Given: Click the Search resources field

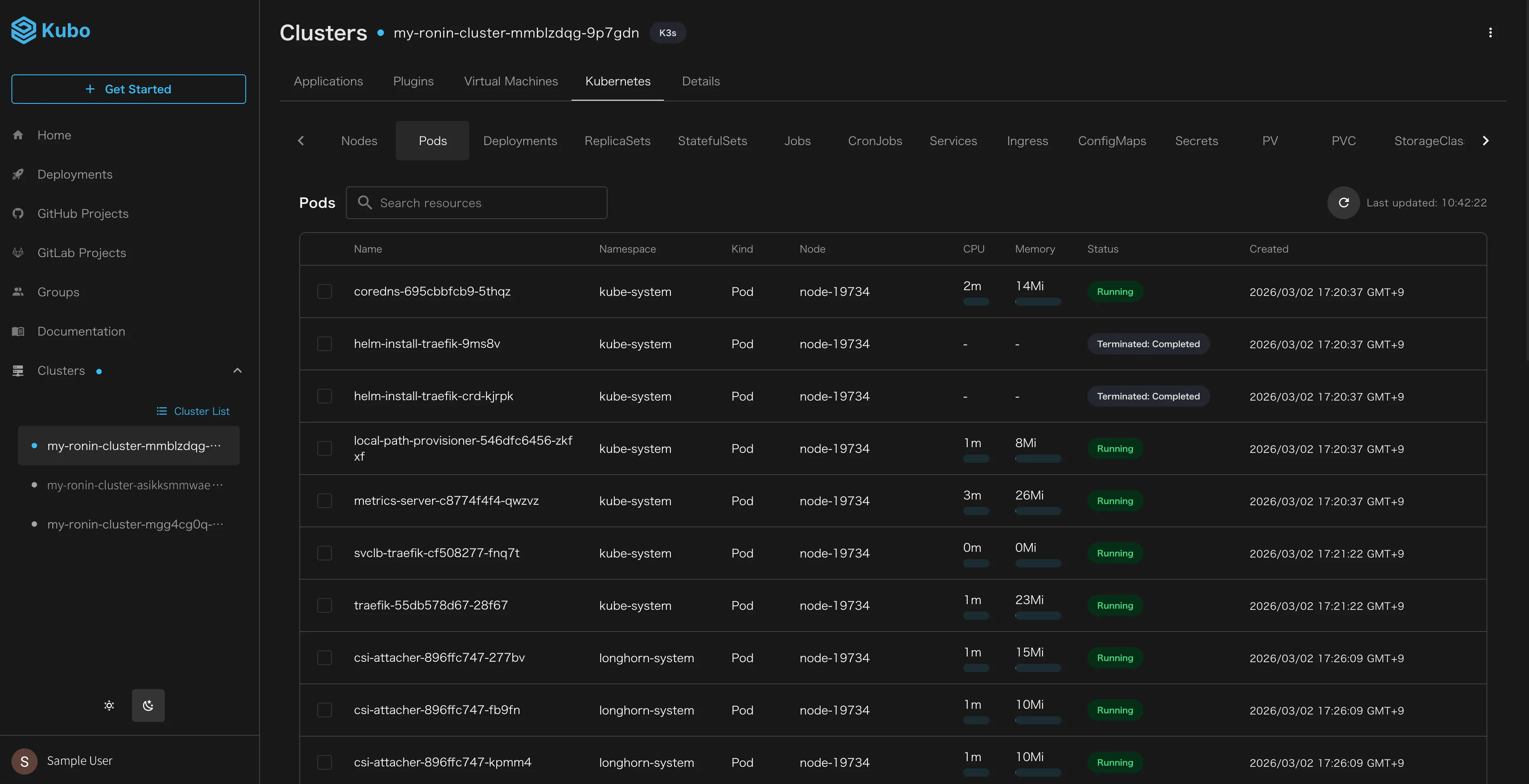Looking at the screenshot, I should [x=477, y=202].
